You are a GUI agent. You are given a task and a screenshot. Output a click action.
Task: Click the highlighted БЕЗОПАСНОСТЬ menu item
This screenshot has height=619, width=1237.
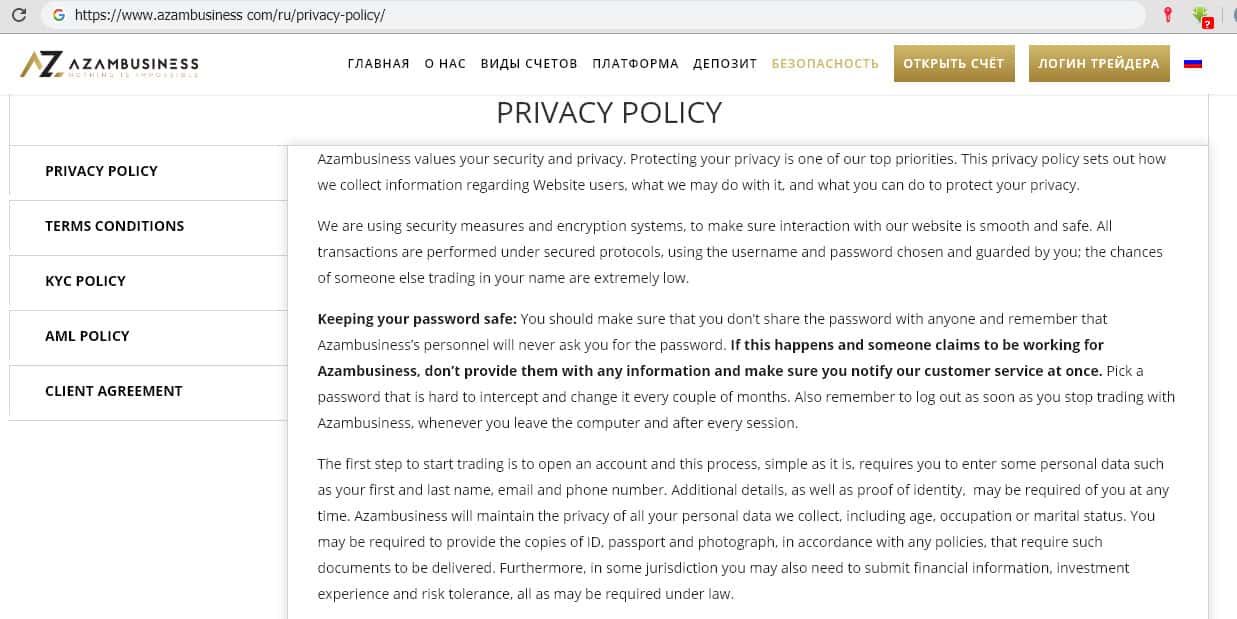(825, 63)
